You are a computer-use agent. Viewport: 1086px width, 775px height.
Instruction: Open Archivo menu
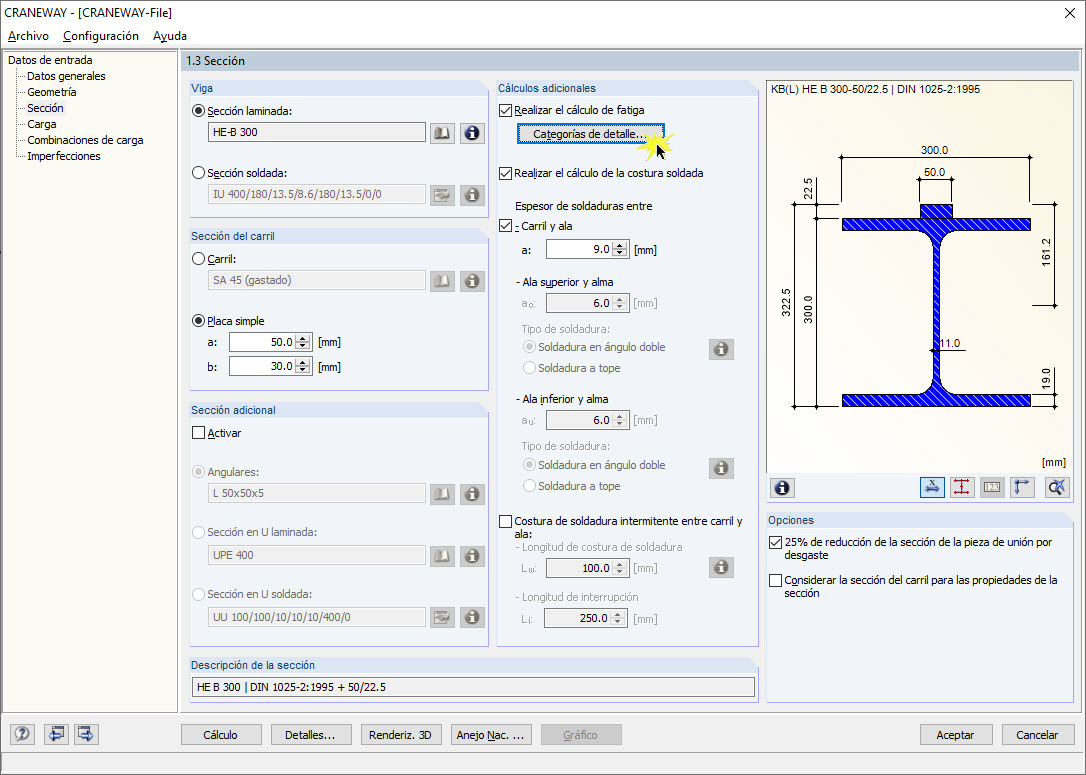click(28, 36)
